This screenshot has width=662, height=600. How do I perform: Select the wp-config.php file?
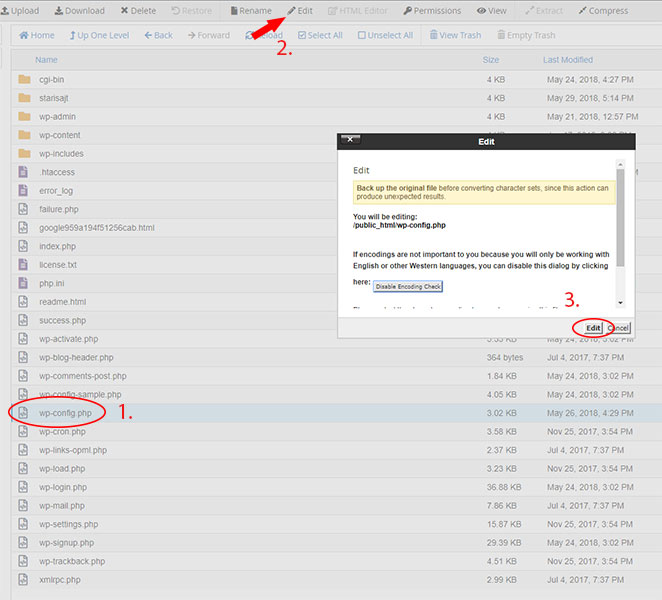point(65,413)
